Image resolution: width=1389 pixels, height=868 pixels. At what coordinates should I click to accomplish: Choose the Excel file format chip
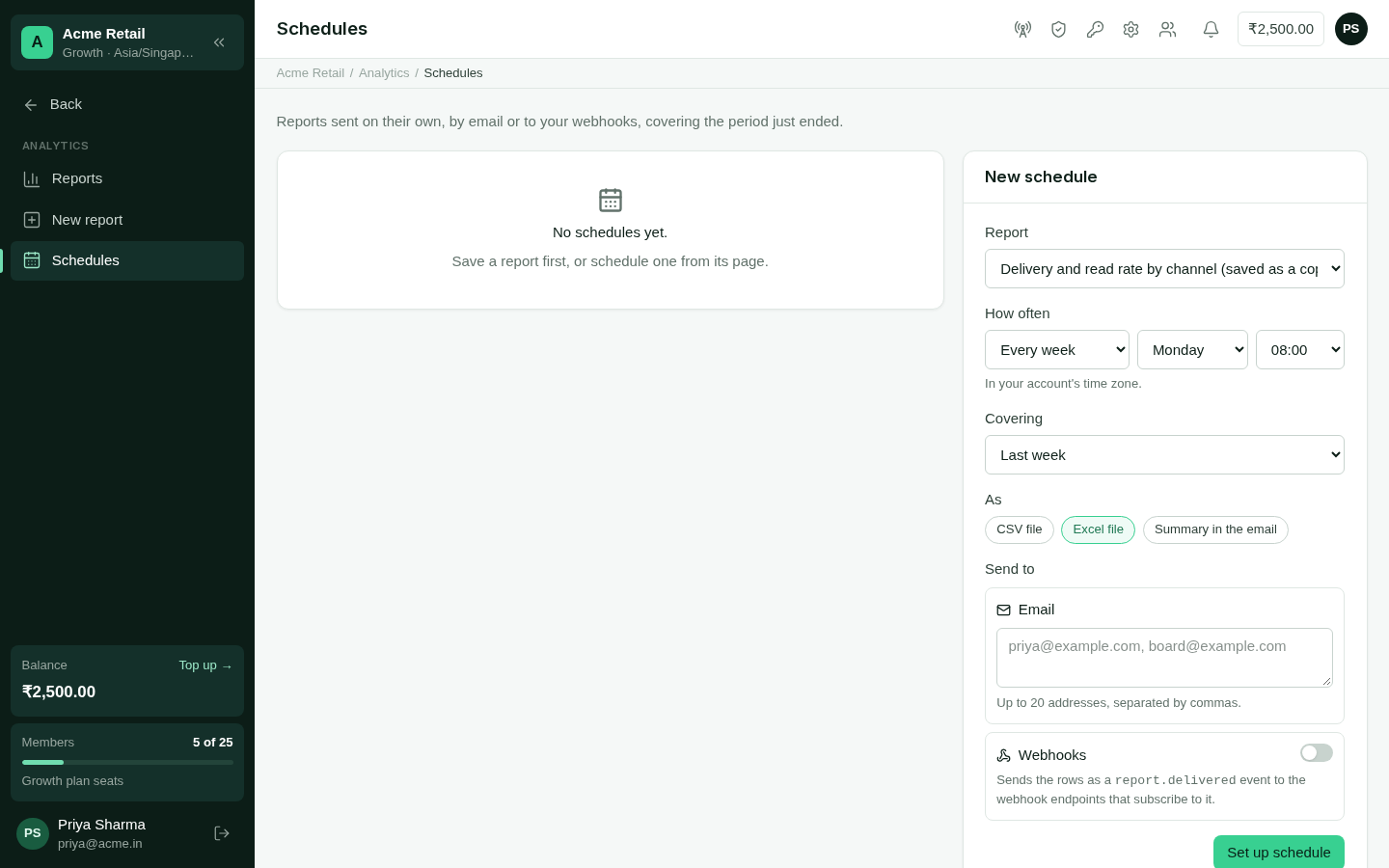click(1098, 529)
